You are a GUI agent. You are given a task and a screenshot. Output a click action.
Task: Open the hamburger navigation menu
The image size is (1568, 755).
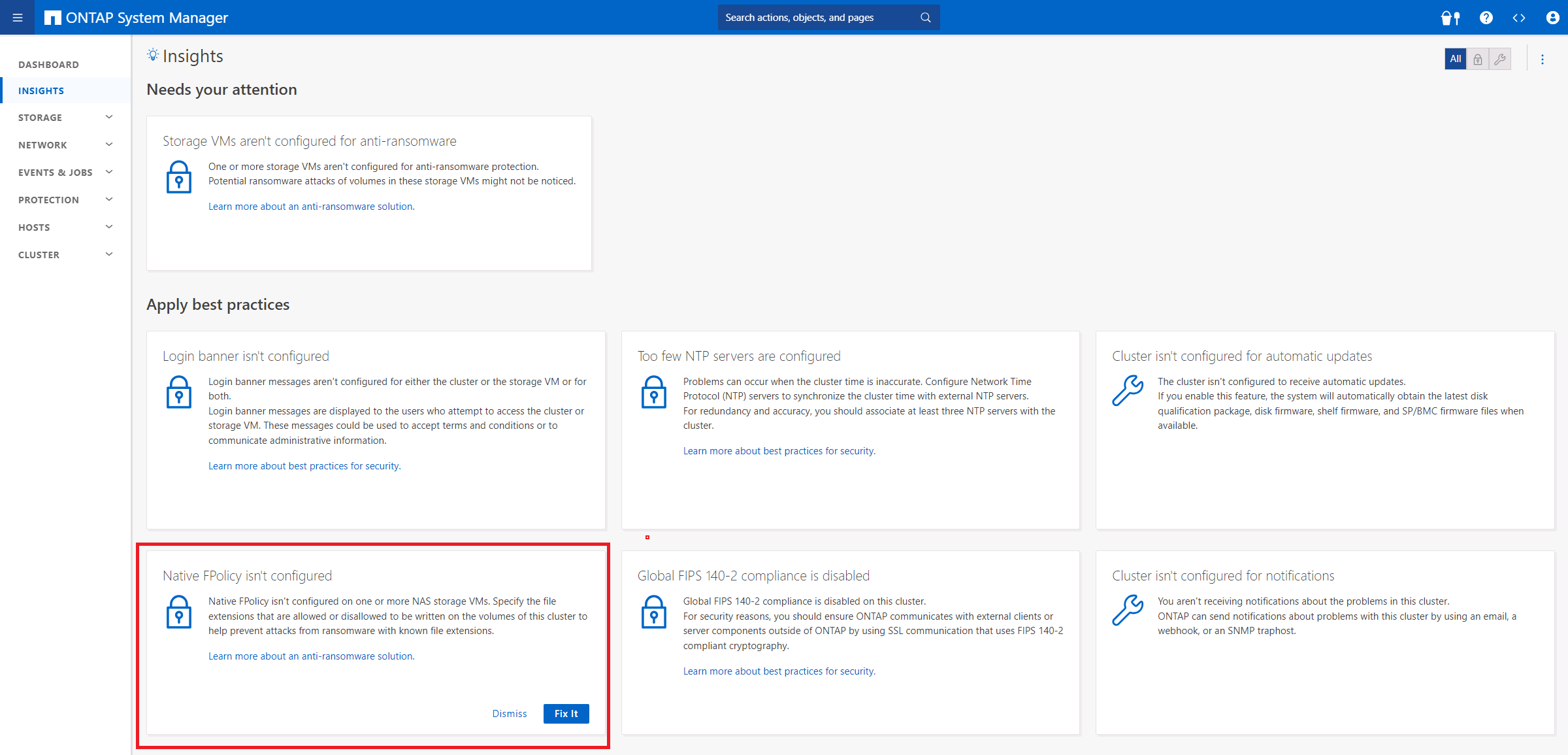(x=18, y=18)
